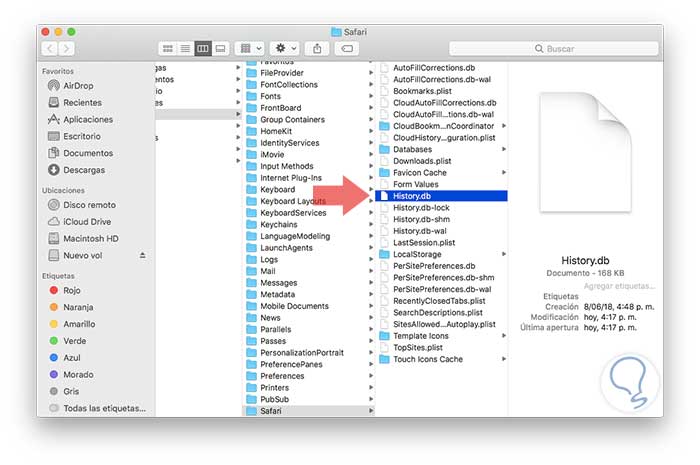This screenshot has height=465, width=700.
Task: Expand the Safari folder arrow
Action: [371, 411]
